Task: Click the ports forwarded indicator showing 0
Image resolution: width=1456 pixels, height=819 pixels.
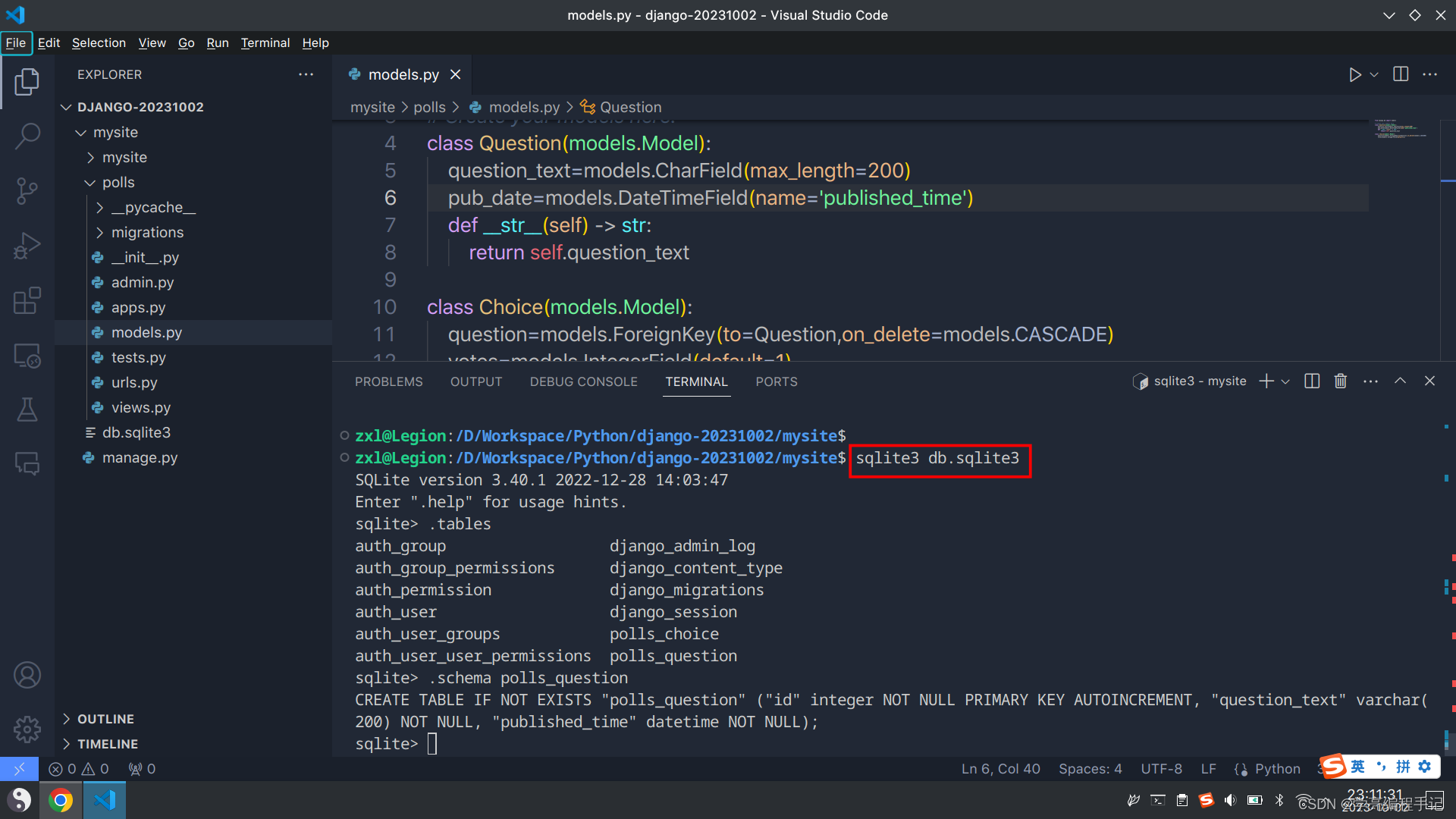Action: (142, 769)
